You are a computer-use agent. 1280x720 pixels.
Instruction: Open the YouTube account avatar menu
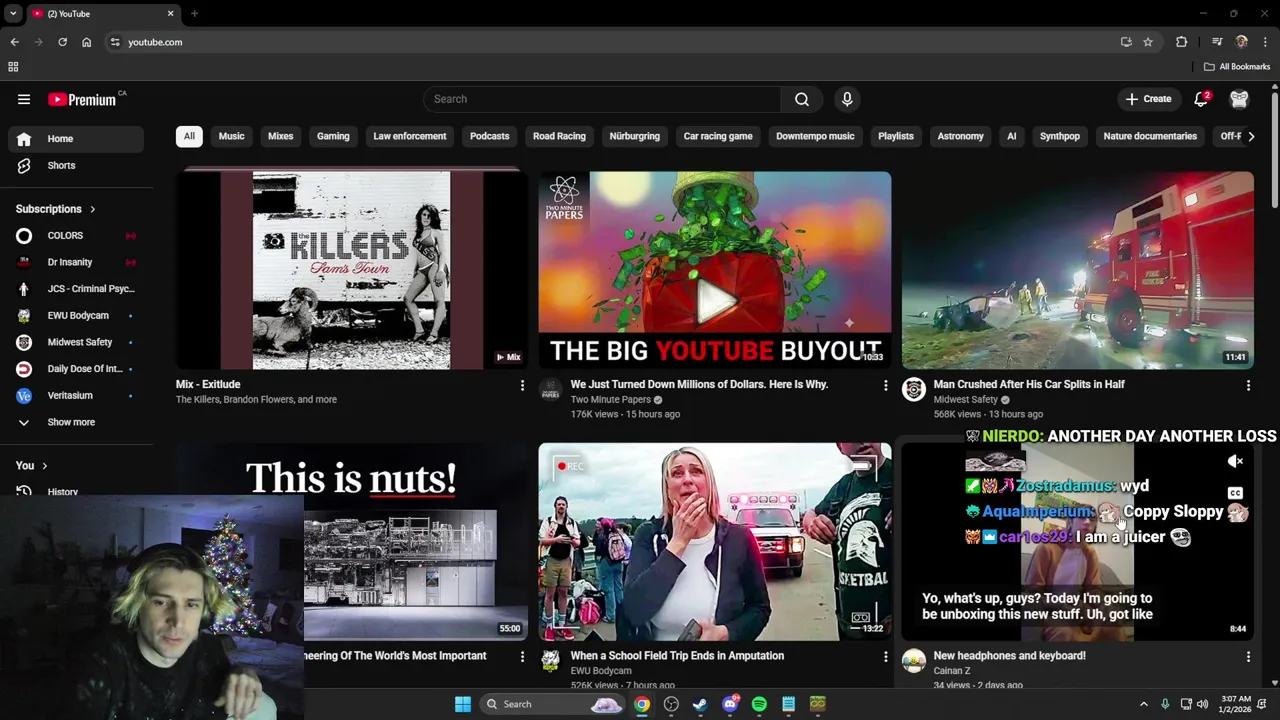tap(1239, 99)
